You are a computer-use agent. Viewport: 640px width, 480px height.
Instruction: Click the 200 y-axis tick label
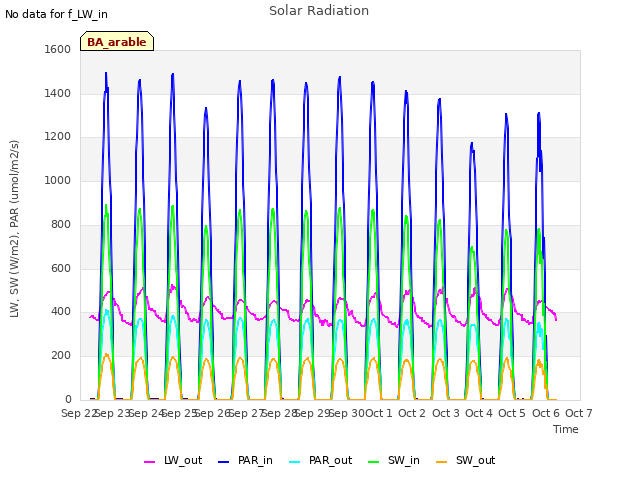point(61,356)
